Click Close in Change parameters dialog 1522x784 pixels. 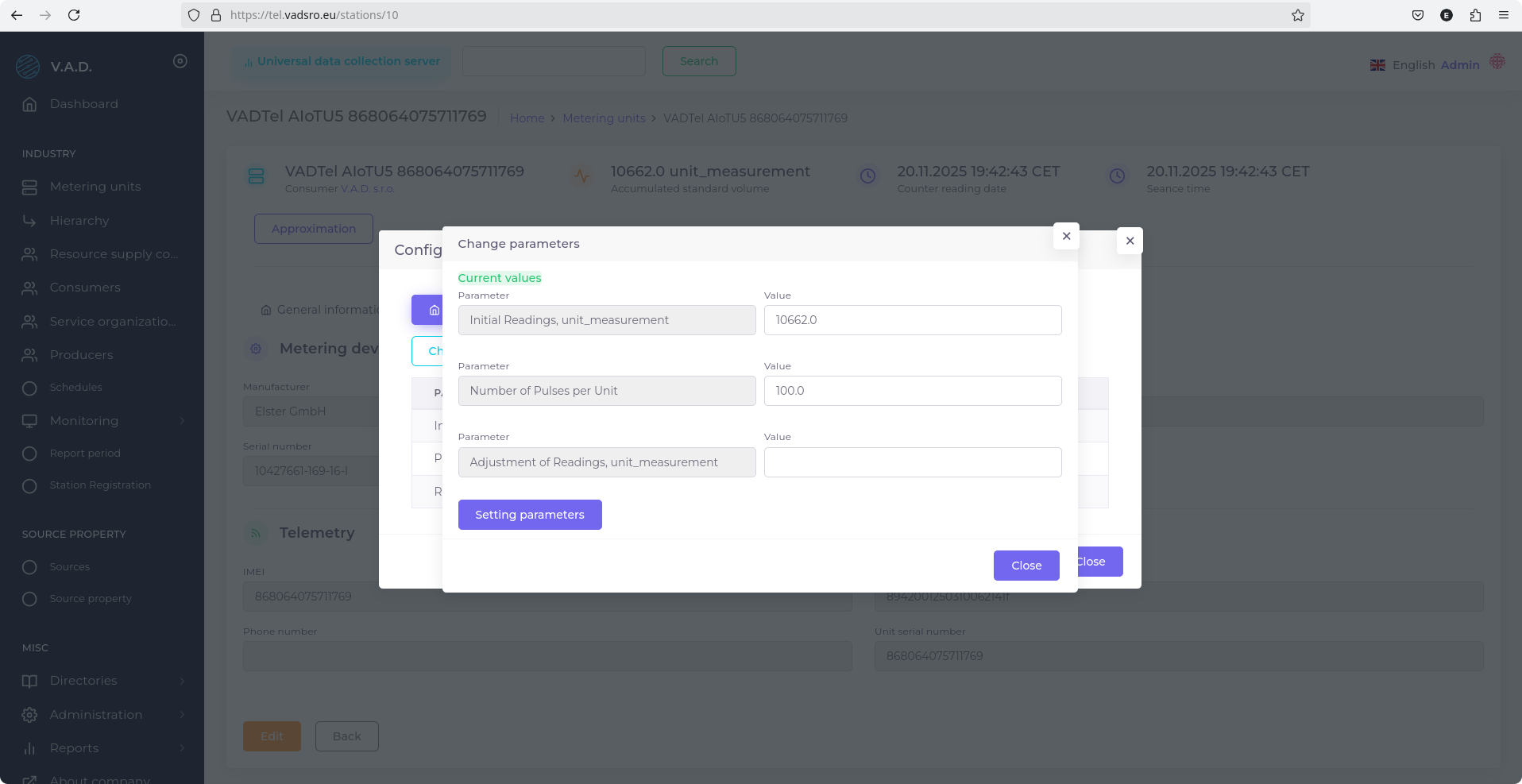coord(1026,566)
